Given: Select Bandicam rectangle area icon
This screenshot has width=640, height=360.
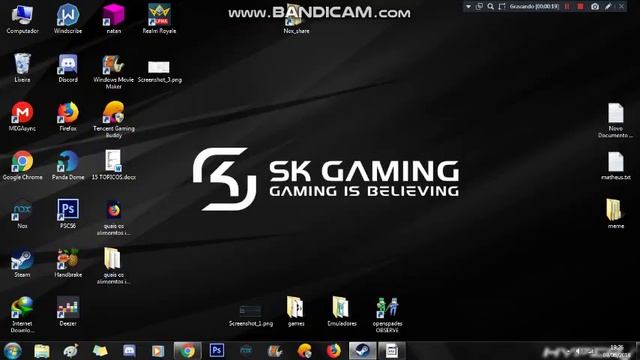Looking at the screenshot, I should pos(502,7).
